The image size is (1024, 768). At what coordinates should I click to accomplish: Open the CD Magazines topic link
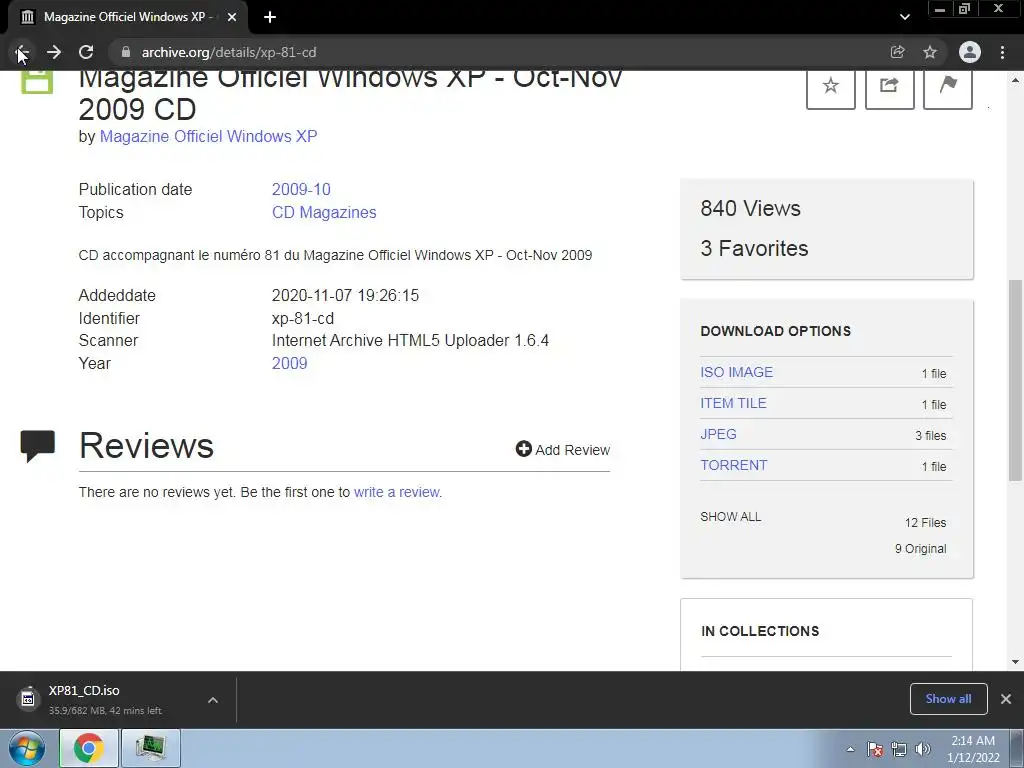tap(324, 212)
